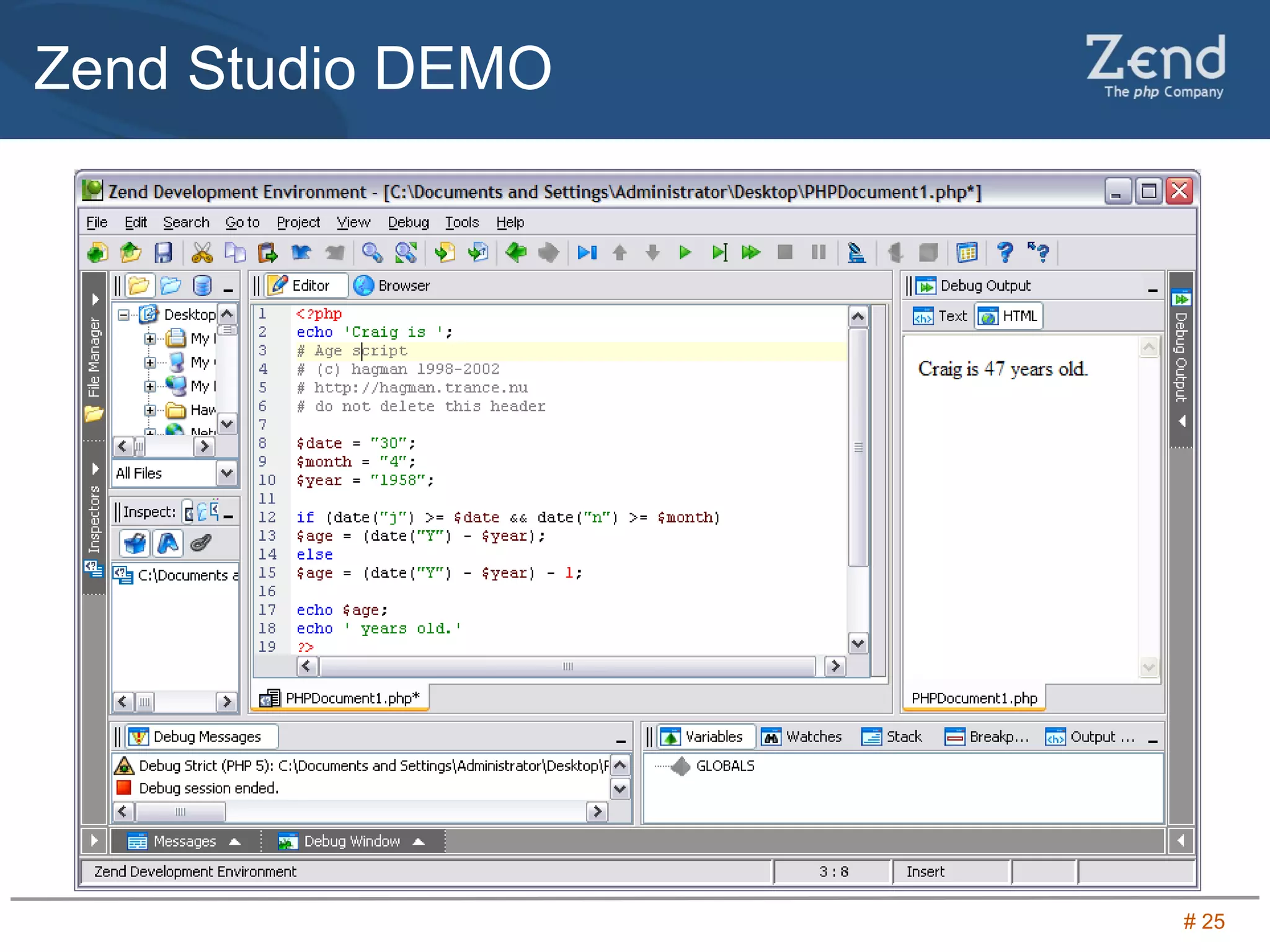Click the C:\Documents item in Inspect list

pos(176,576)
